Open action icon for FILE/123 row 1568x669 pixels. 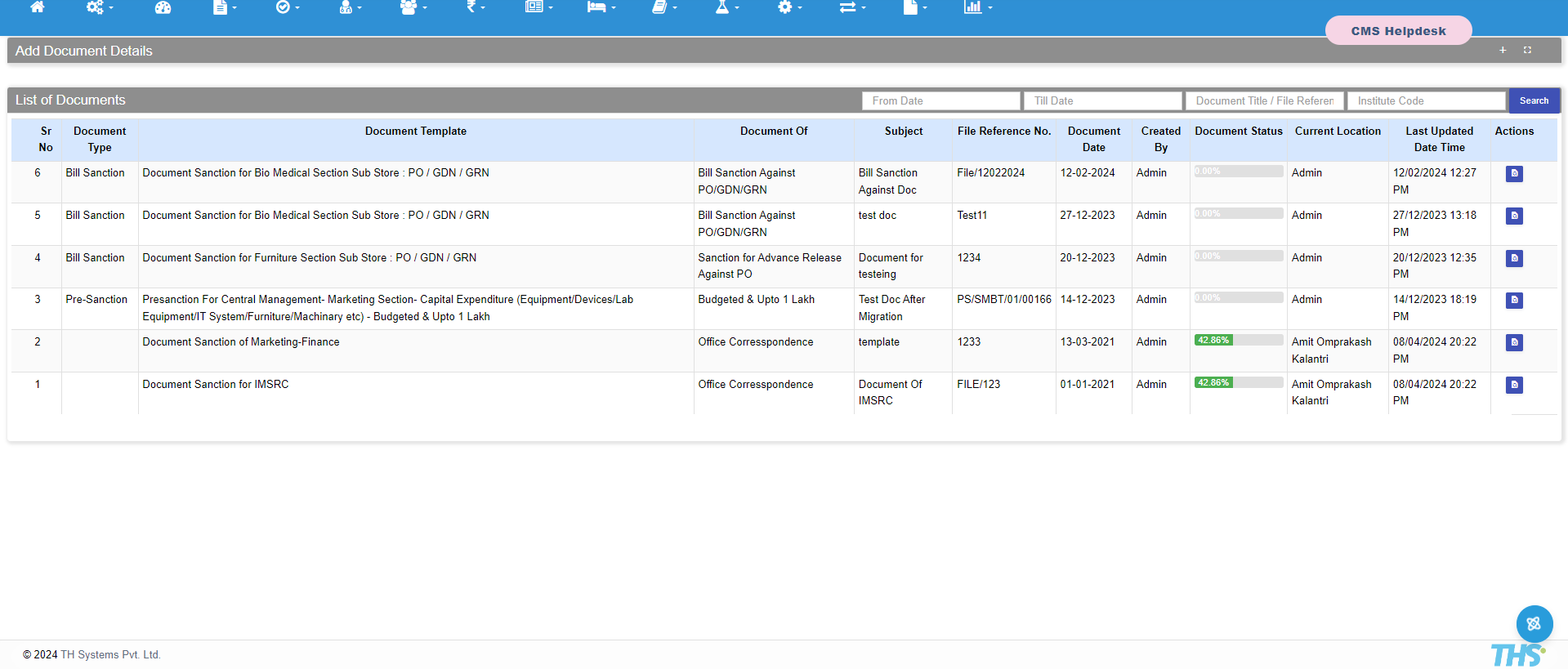tap(1514, 385)
